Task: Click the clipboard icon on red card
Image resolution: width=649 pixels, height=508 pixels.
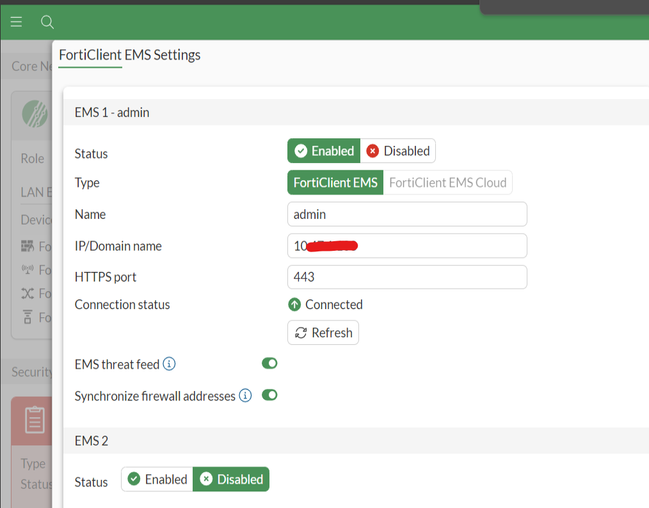Action: 35,420
